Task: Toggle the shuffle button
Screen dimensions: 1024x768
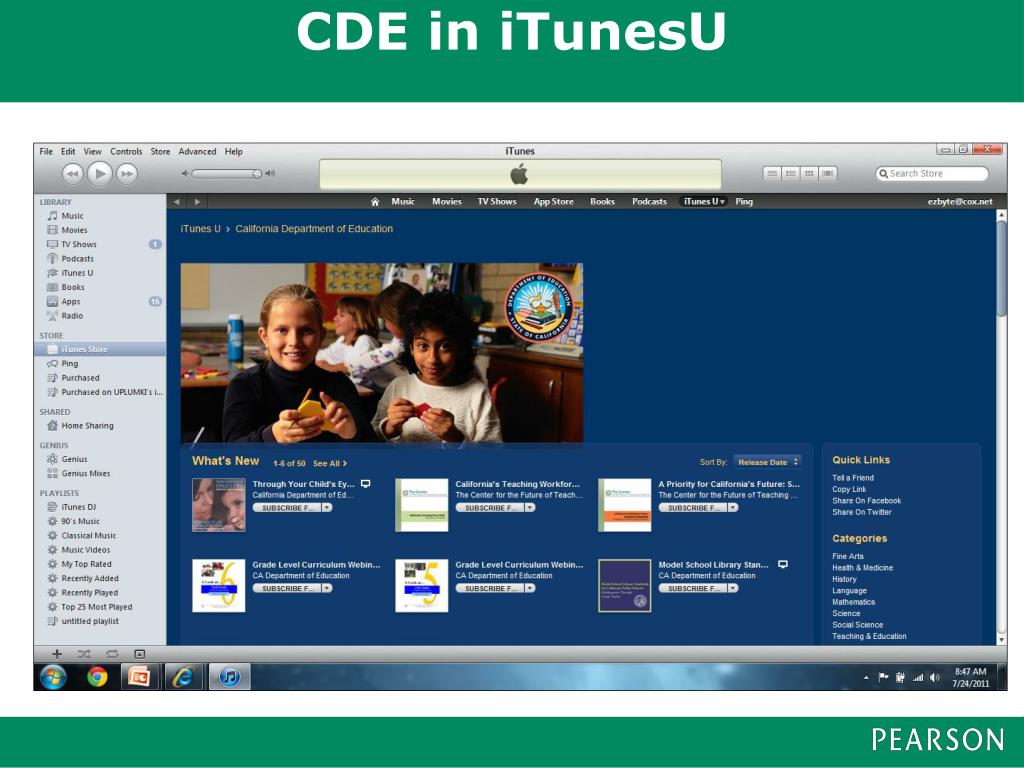Action: click(84, 654)
